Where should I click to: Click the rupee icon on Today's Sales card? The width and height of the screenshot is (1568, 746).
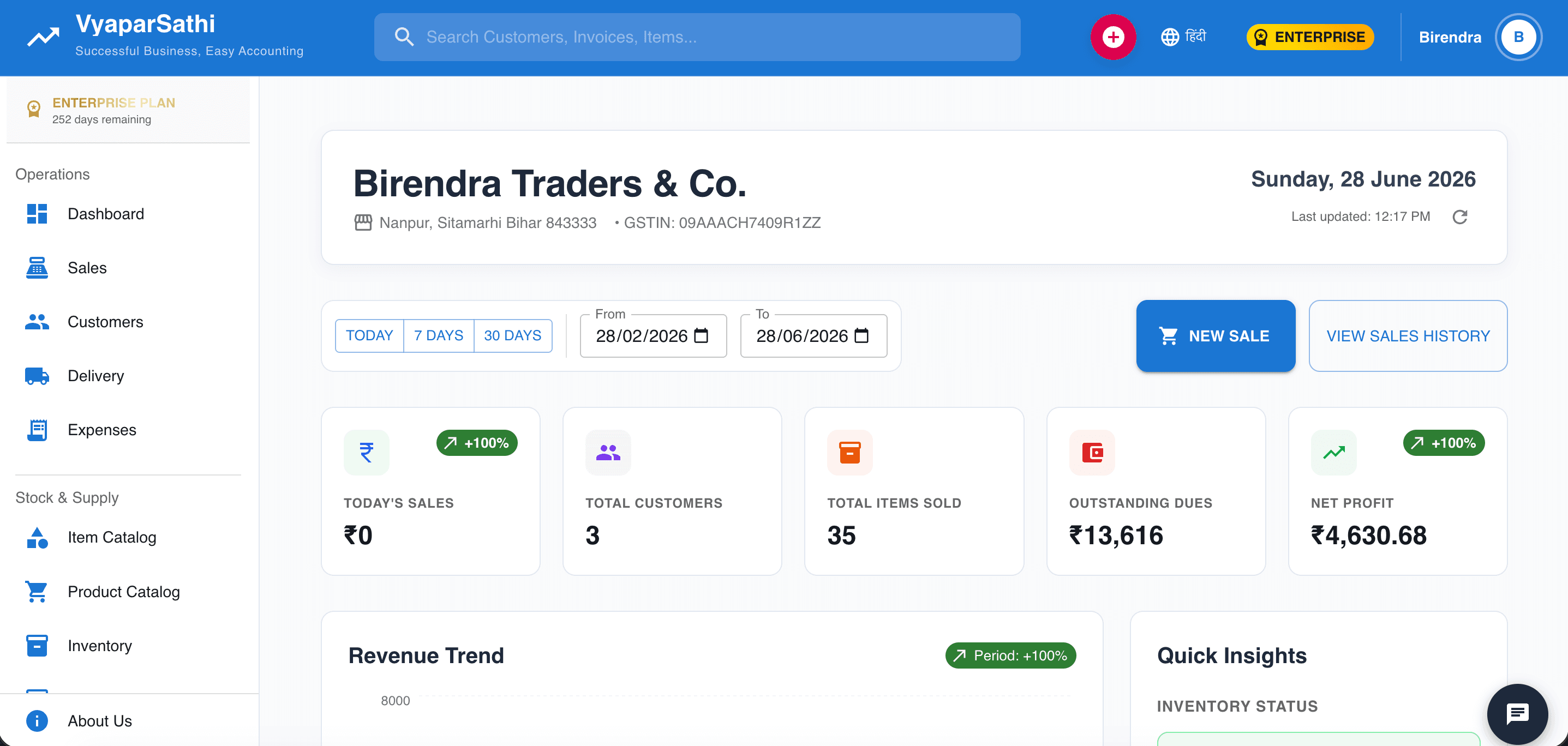pyautogui.click(x=367, y=453)
